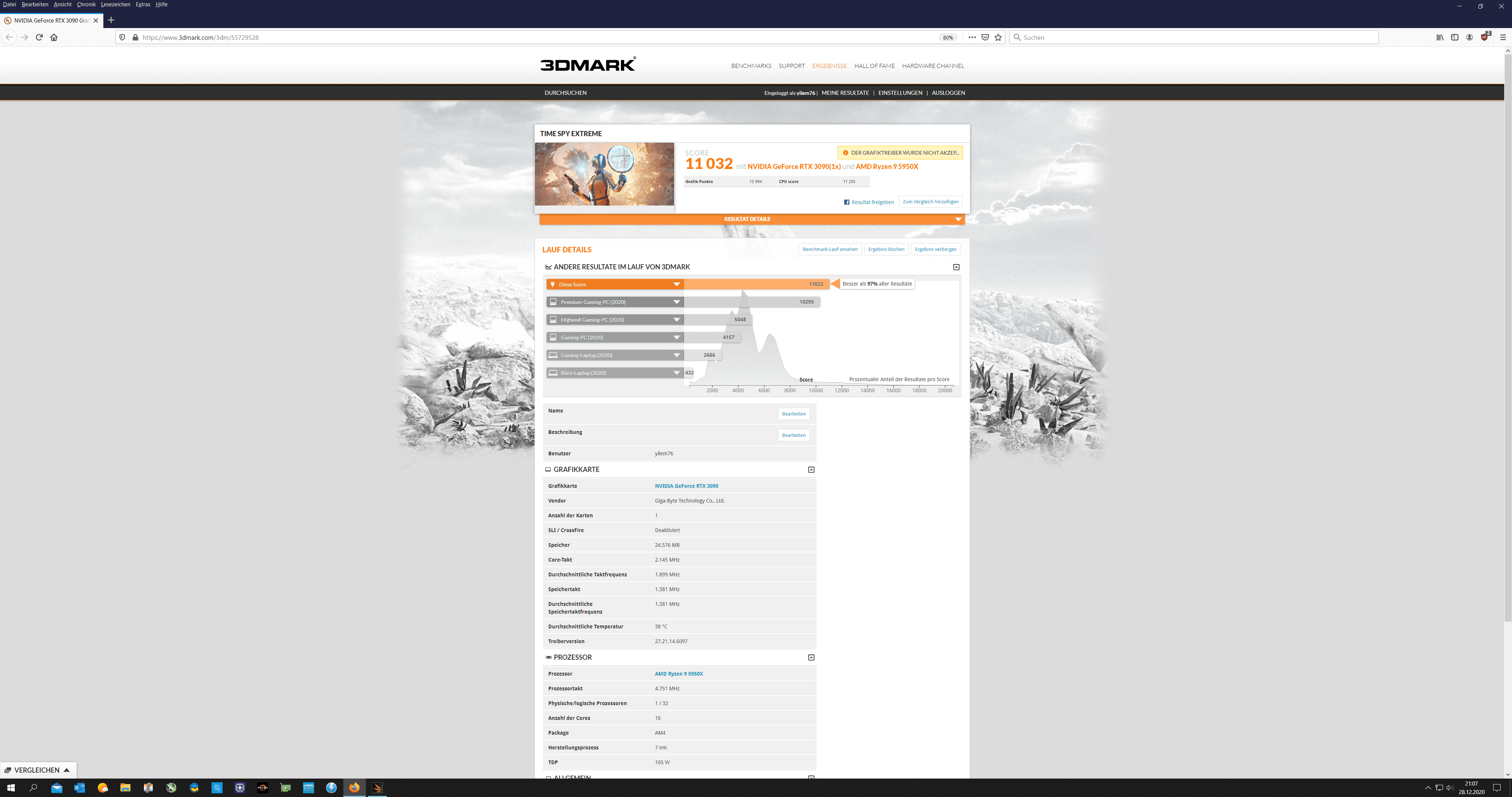Click the Firefox library icon
Screen dimensions: 1512x797
(1440, 37)
